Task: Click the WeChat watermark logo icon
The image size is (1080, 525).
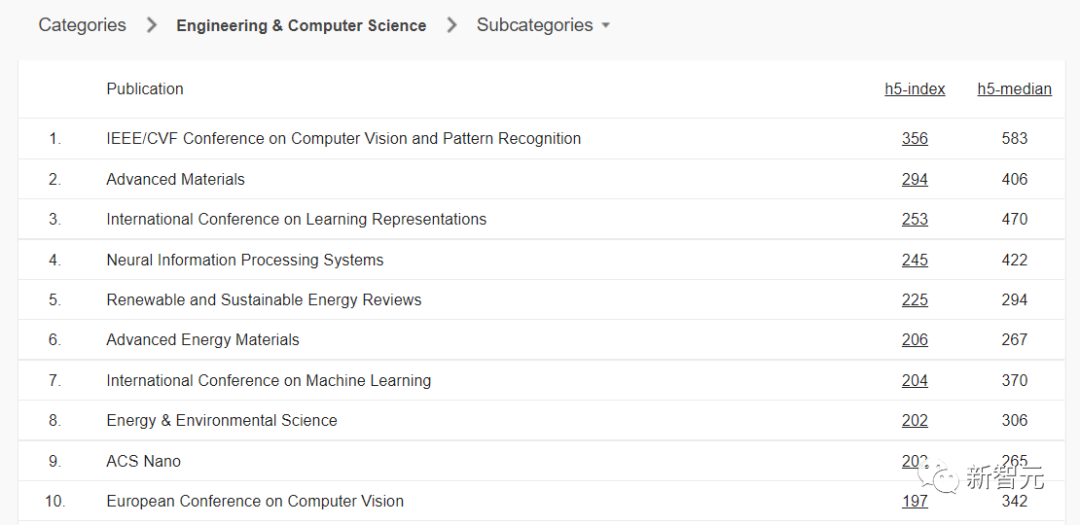Action: (941, 476)
